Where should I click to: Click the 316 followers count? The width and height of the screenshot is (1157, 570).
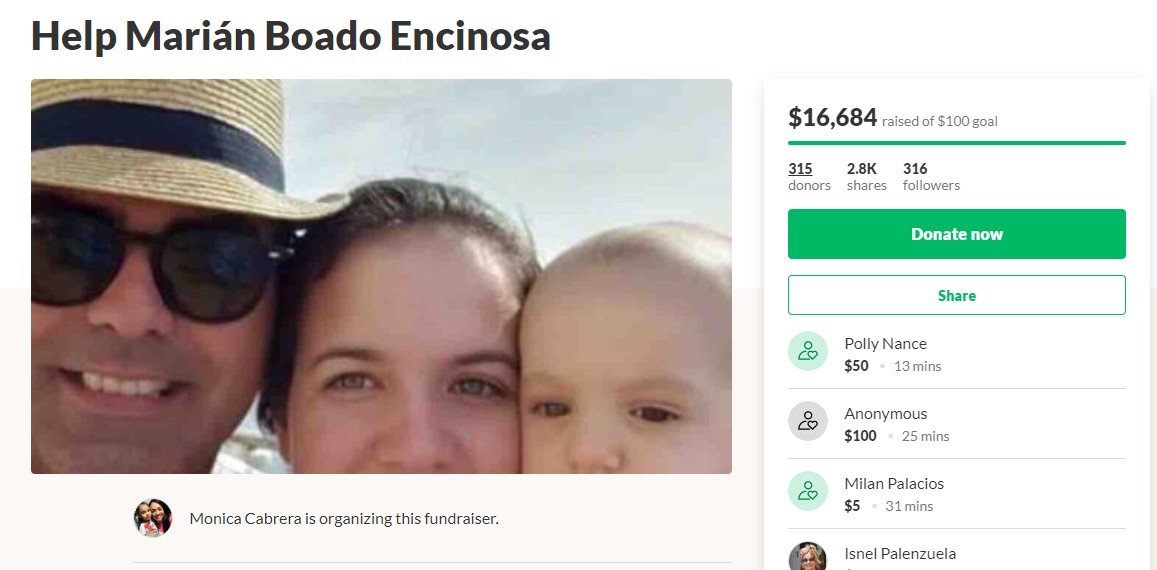pos(931,176)
